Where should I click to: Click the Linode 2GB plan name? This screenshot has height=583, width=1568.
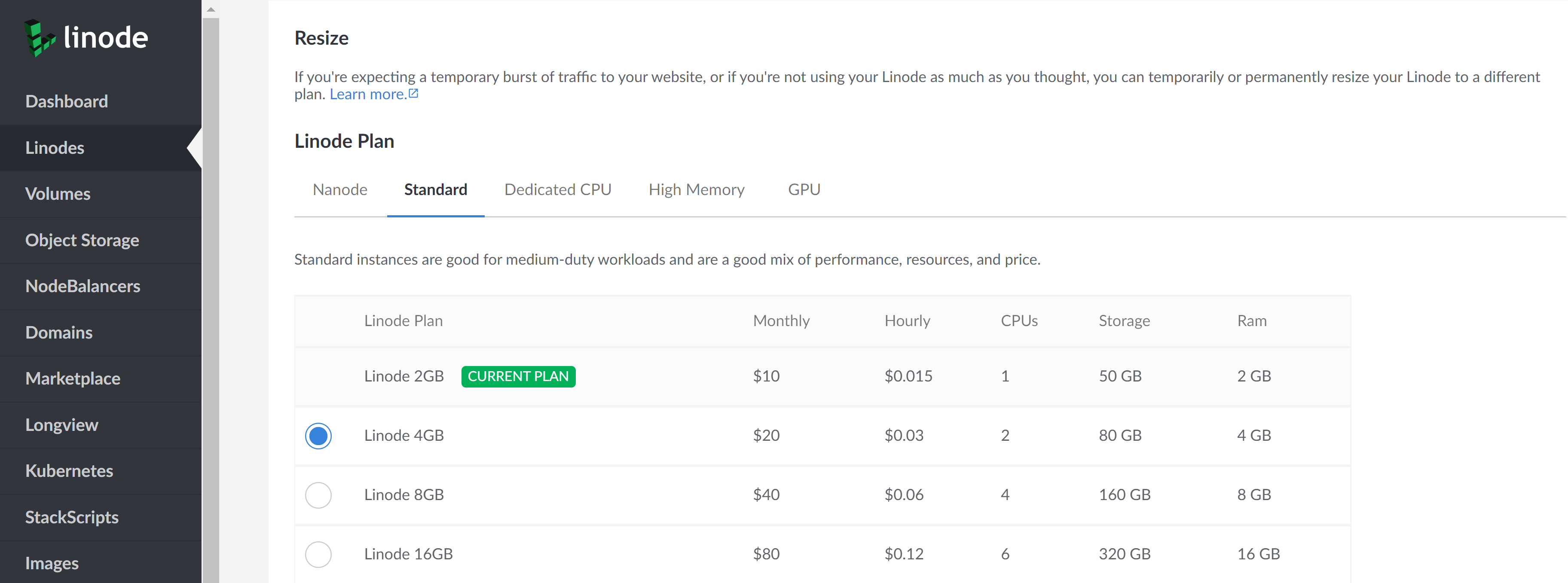coord(404,376)
